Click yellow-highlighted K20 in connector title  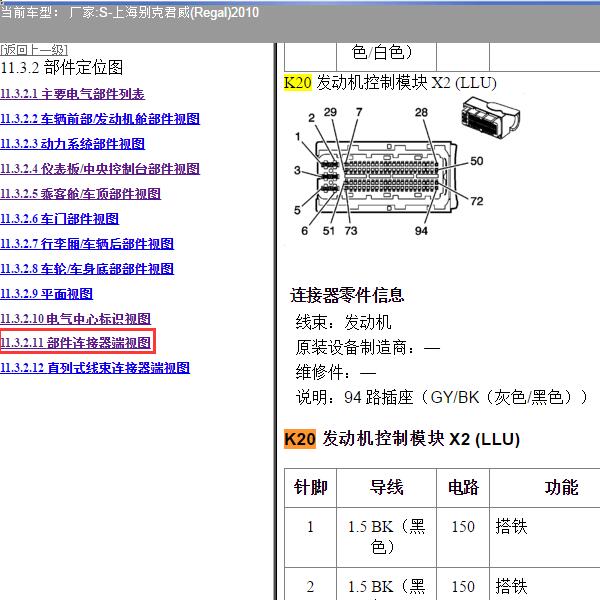pyautogui.click(x=298, y=82)
